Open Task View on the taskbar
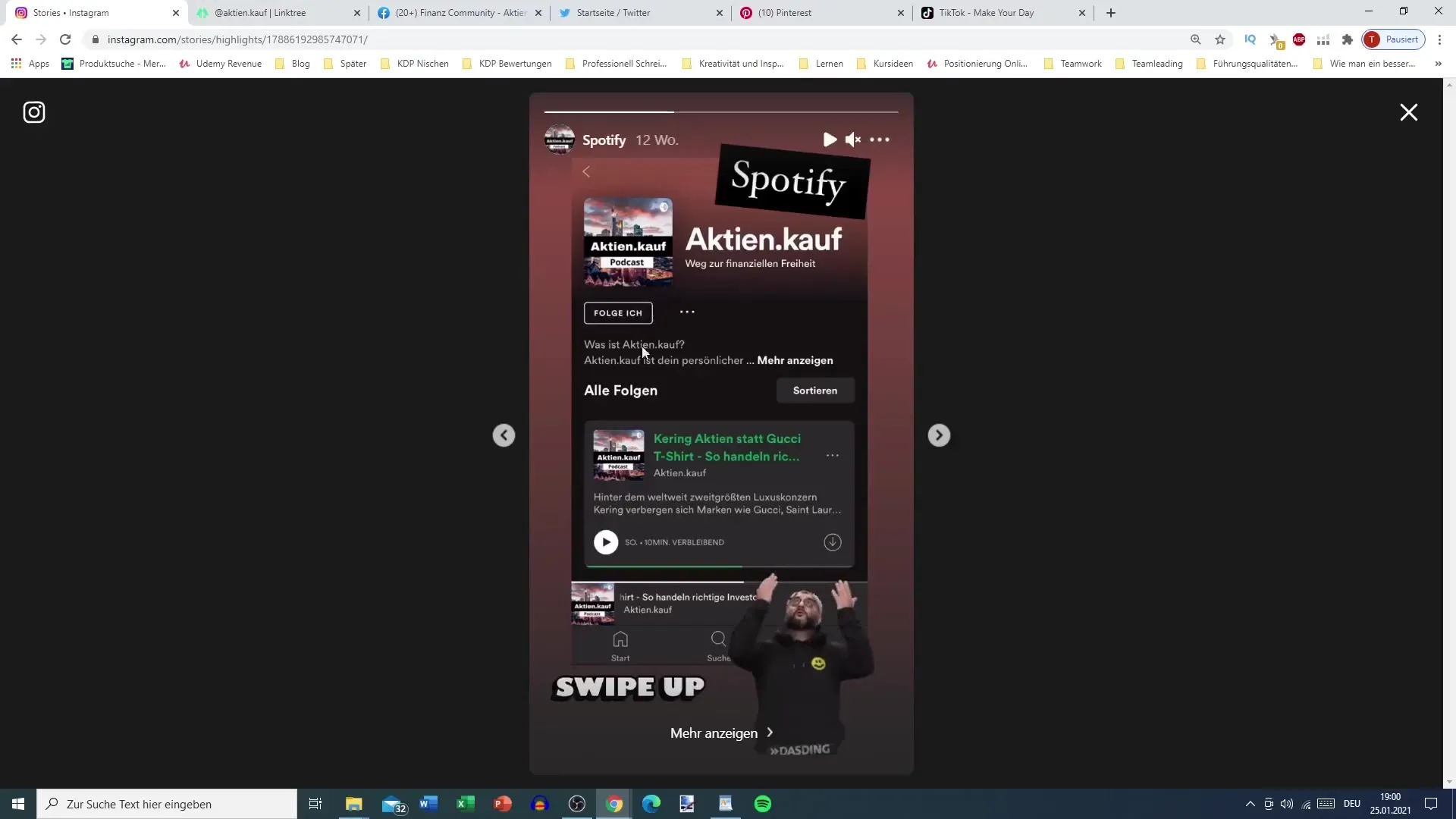Image resolution: width=1456 pixels, height=819 pixels. [x=315, y=804]
